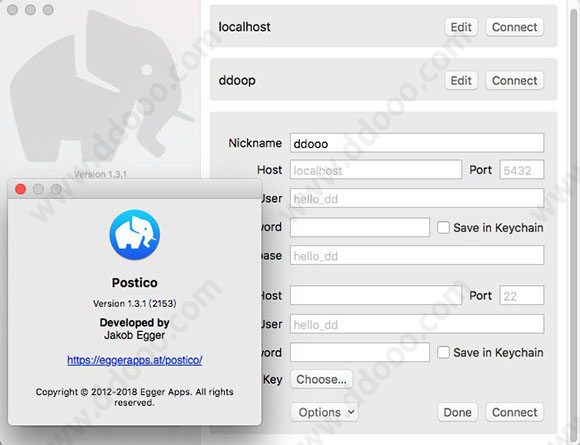
Task: Click the Version 1.3.1 (2153) text
Action: point(135,304)
